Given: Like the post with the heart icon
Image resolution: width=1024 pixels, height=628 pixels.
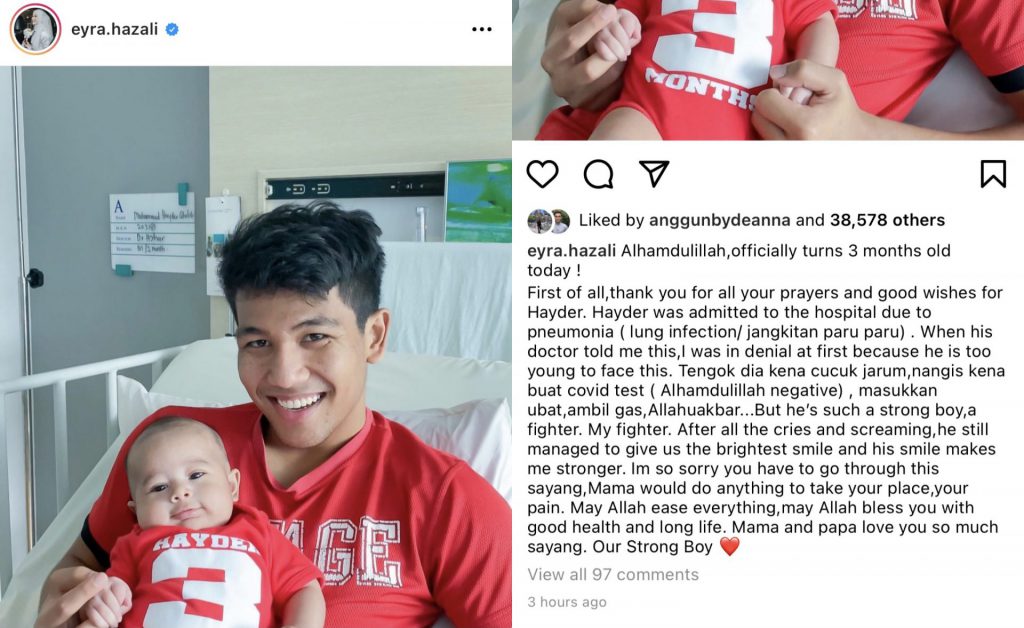Looking at the screenshot, I should [543, 174].
